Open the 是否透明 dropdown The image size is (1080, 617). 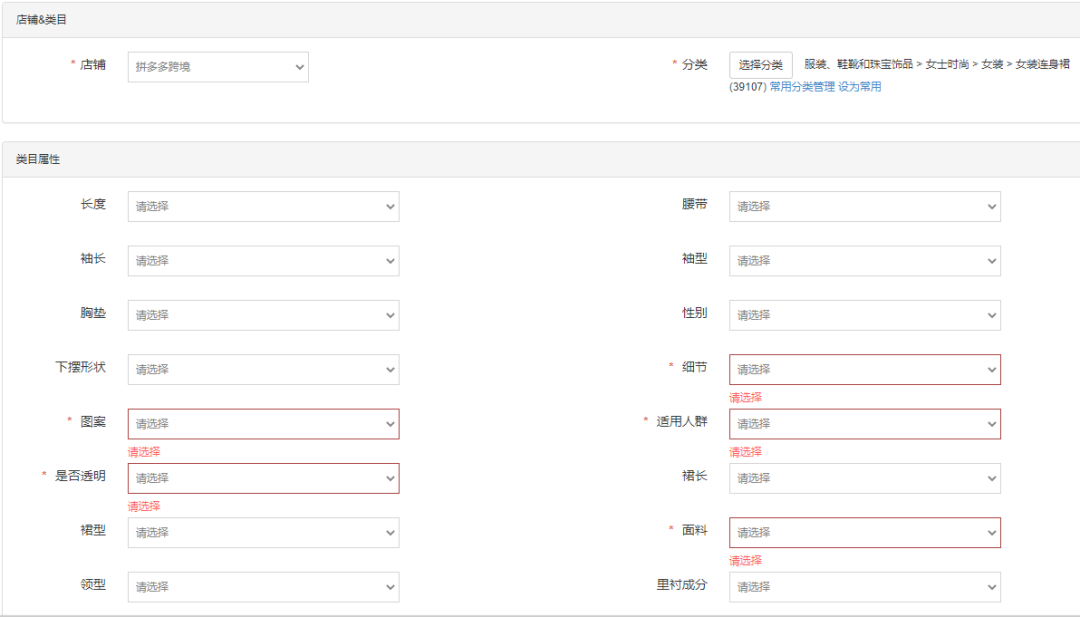click(263, 478)
